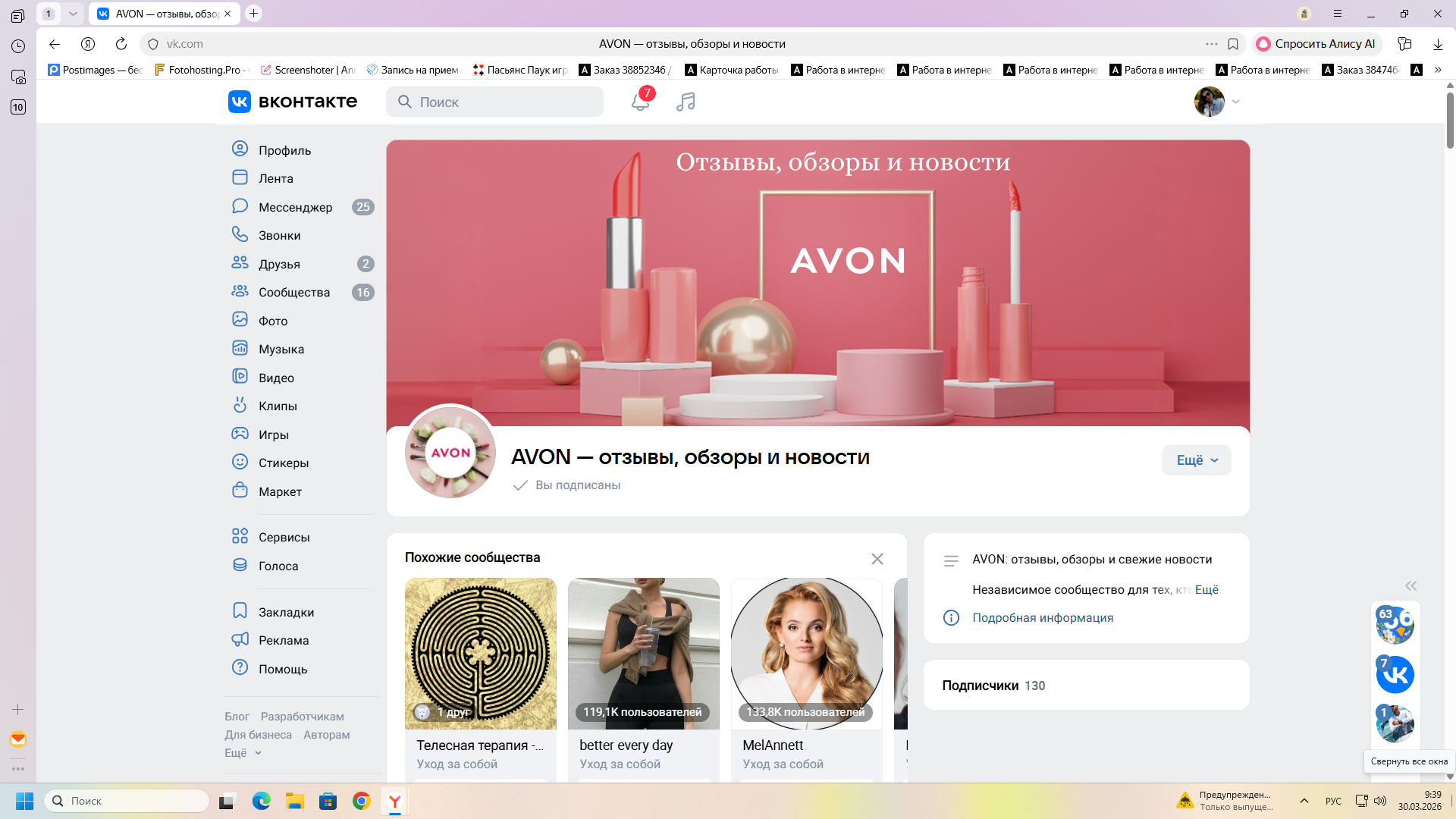This screenshot has height=819, width=1456.
Task: Open 'Подробная информация' link
Action: [x=1043, y=618]
